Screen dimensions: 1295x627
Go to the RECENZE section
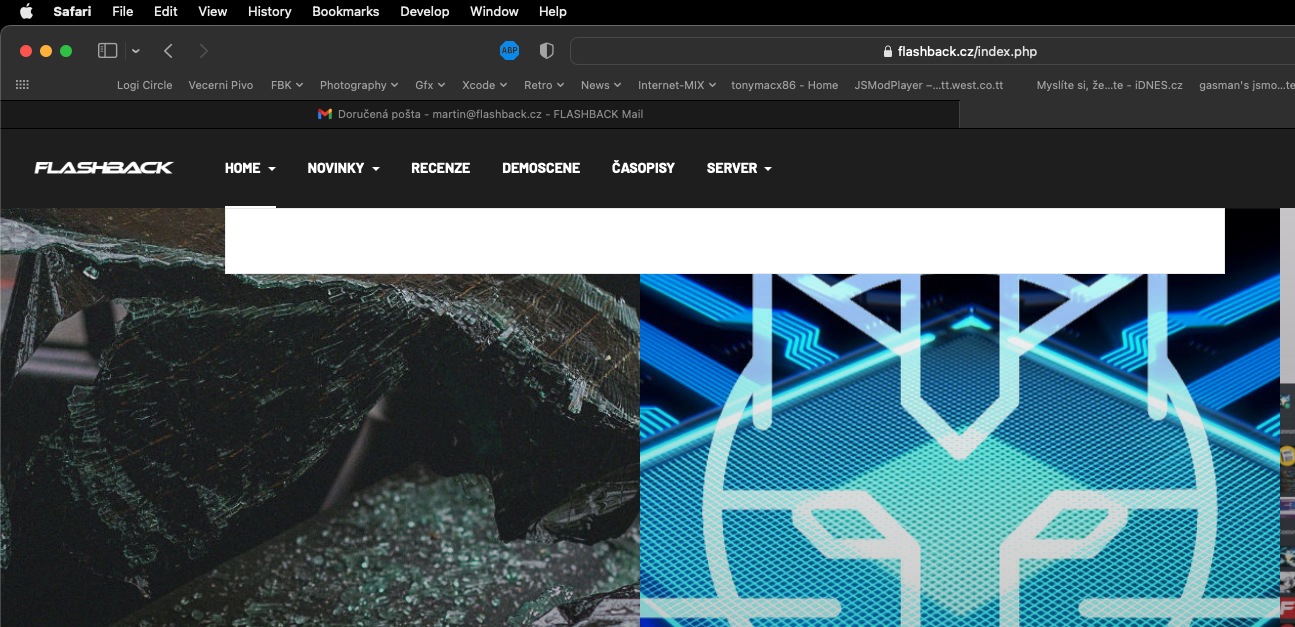coord(441,168)
